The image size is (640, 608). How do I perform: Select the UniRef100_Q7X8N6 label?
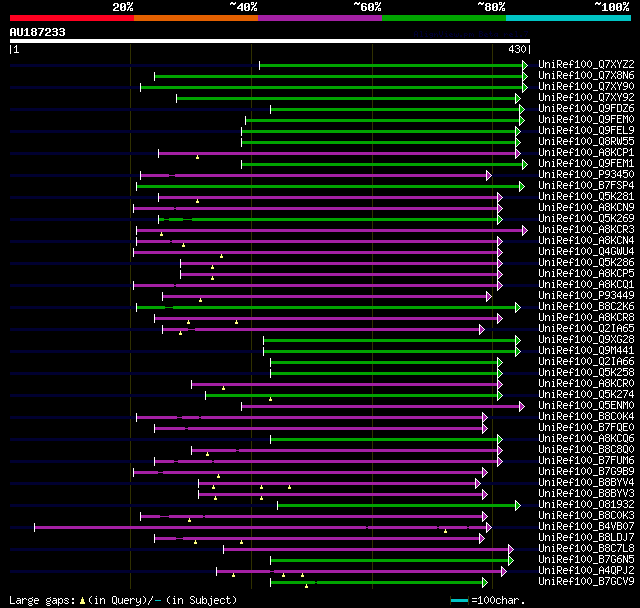click(586, 75)
